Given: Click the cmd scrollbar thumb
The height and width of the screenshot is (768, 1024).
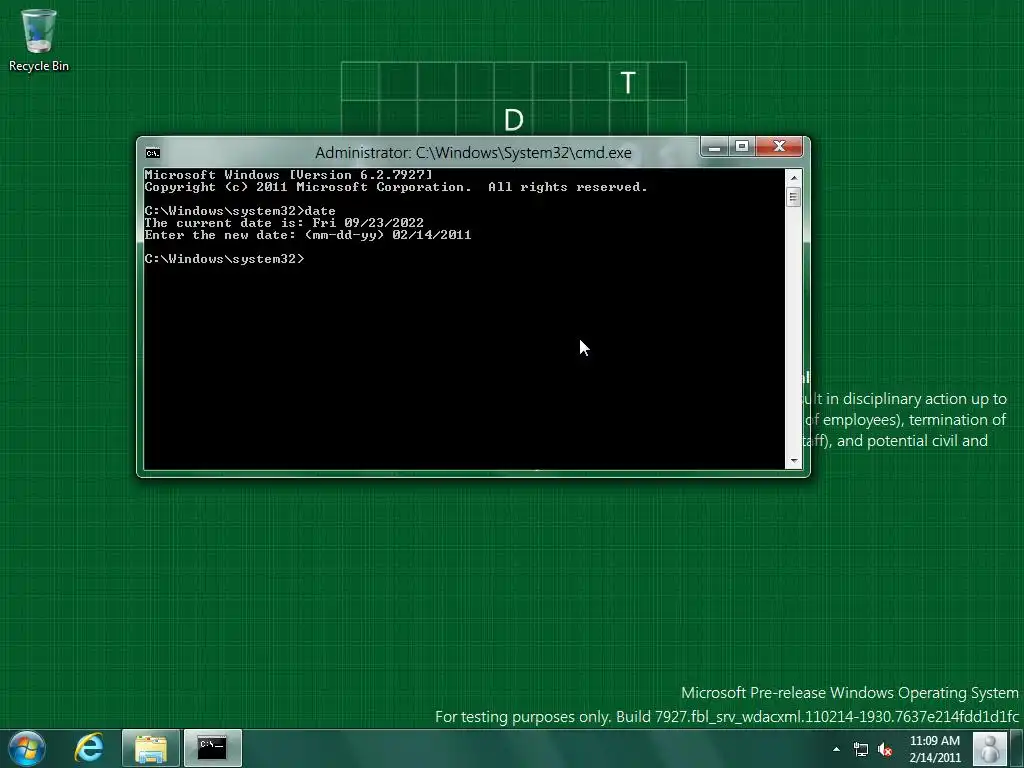Looking at the screenshot, I should [x=793, y=197].
